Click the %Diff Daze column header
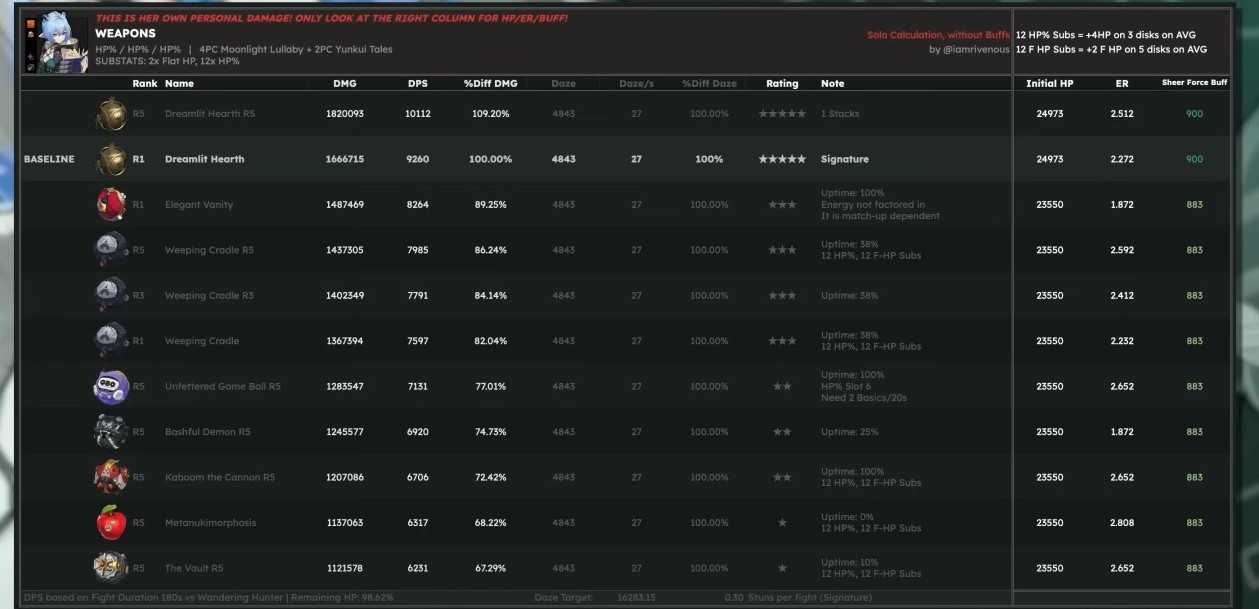Image resolution: width=1259 pixels, height=609 pixels. pos(709,84)
